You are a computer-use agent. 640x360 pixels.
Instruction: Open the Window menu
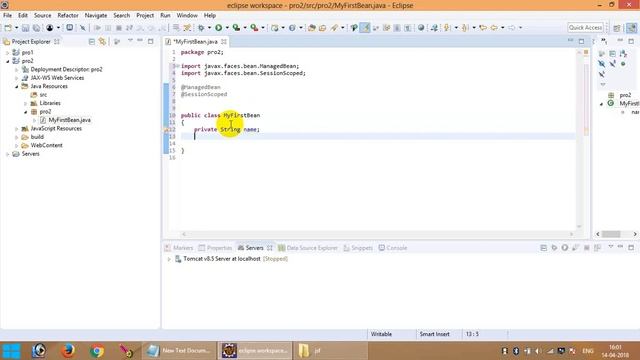coord(187,16)
